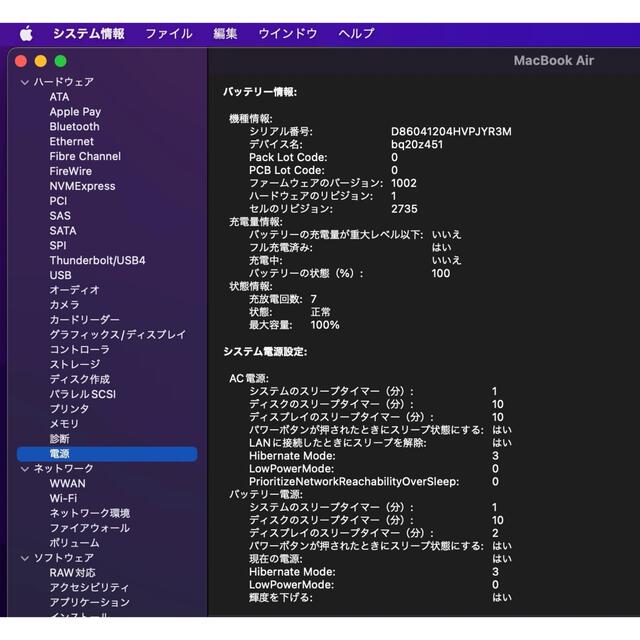Open the Apple menu
The height and width of the screenshot is (640, 640).
point(26,33)
